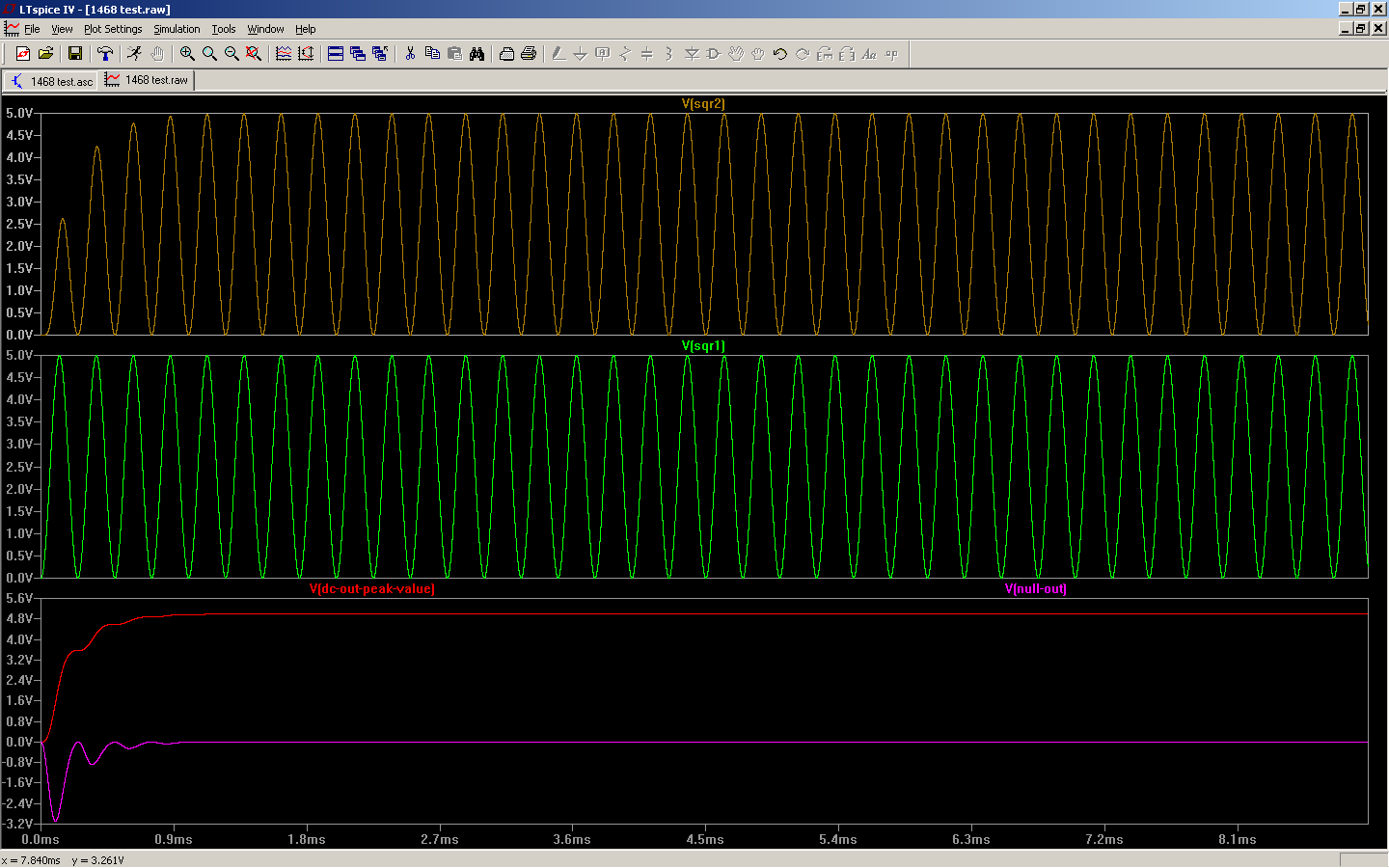Screen dimensions: 1389x868
Task: Click the Zoom in magnifier icon
Action: [187, 54]
